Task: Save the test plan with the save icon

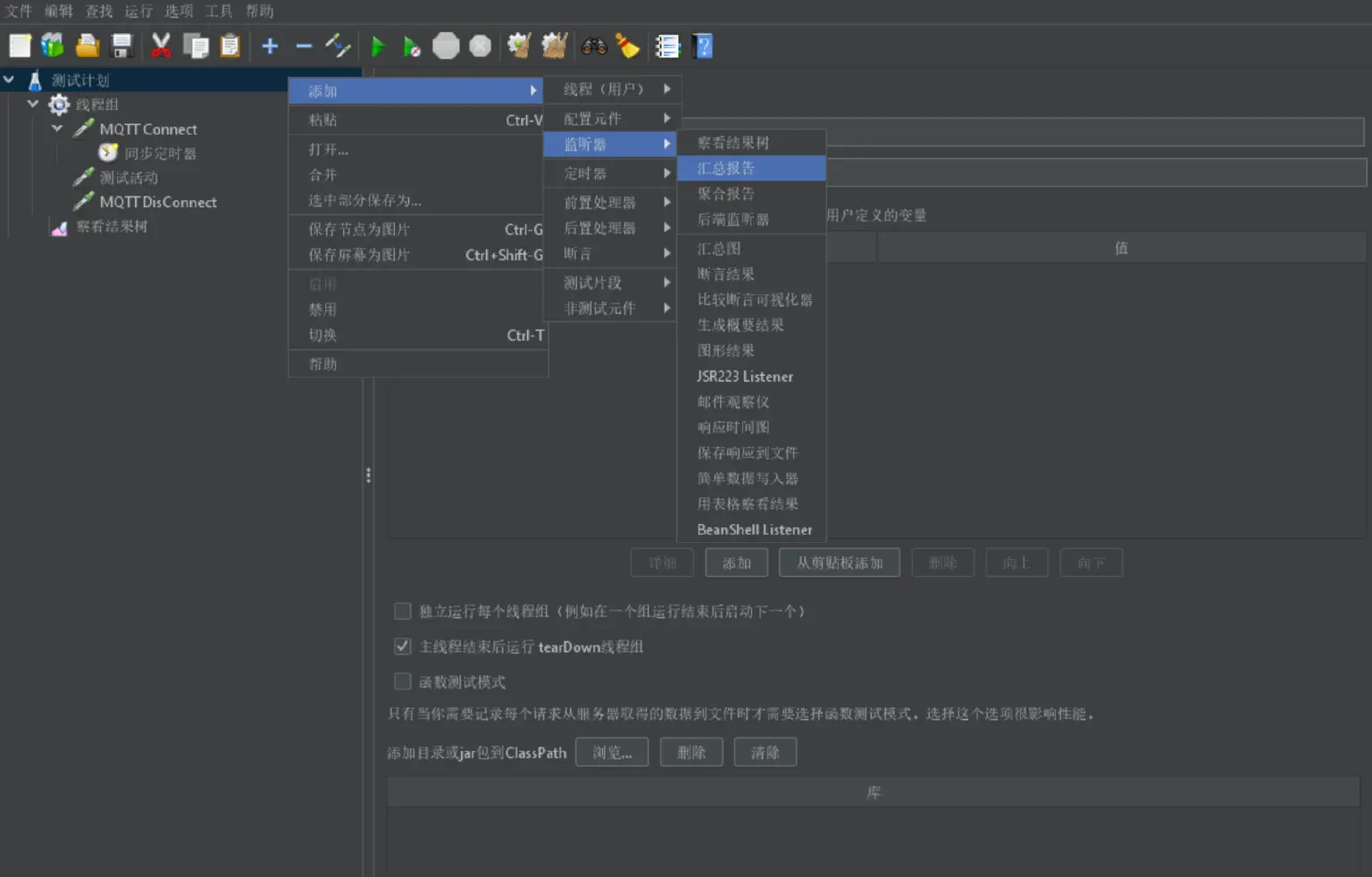Action: coord(122,46)
